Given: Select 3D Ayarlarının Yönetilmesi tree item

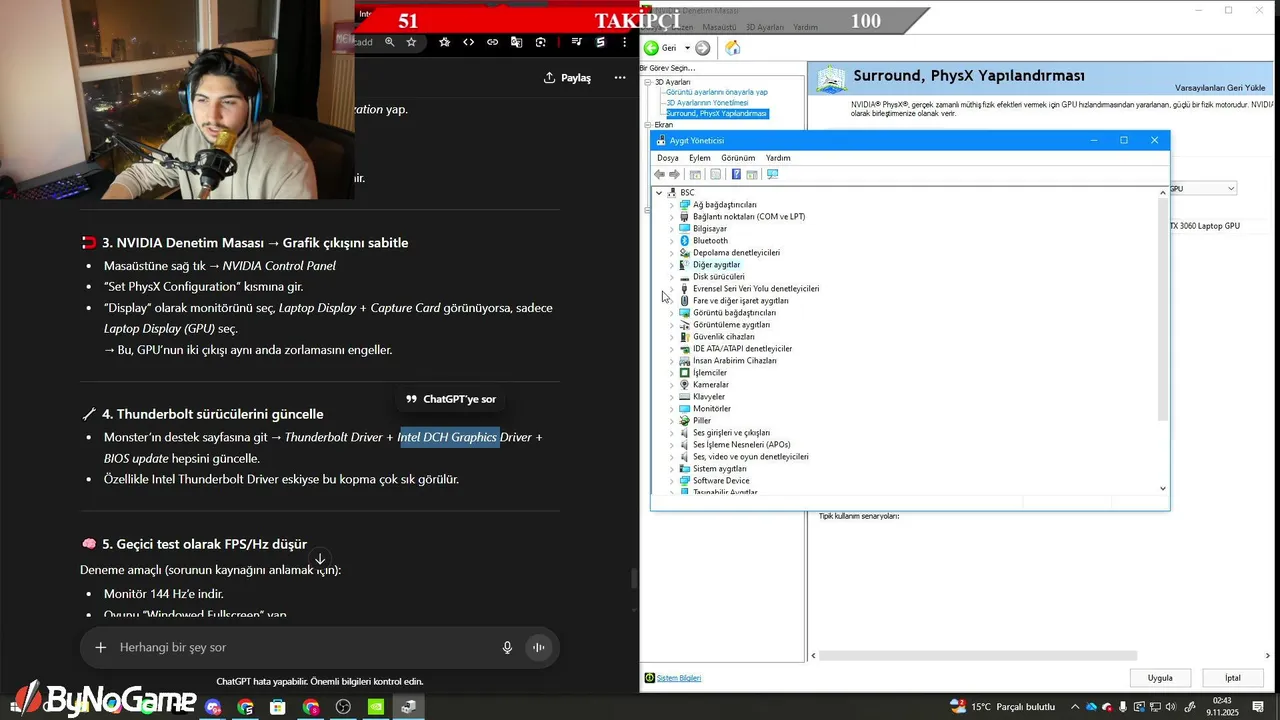Looking at the screenshot, I should [707, 103].
